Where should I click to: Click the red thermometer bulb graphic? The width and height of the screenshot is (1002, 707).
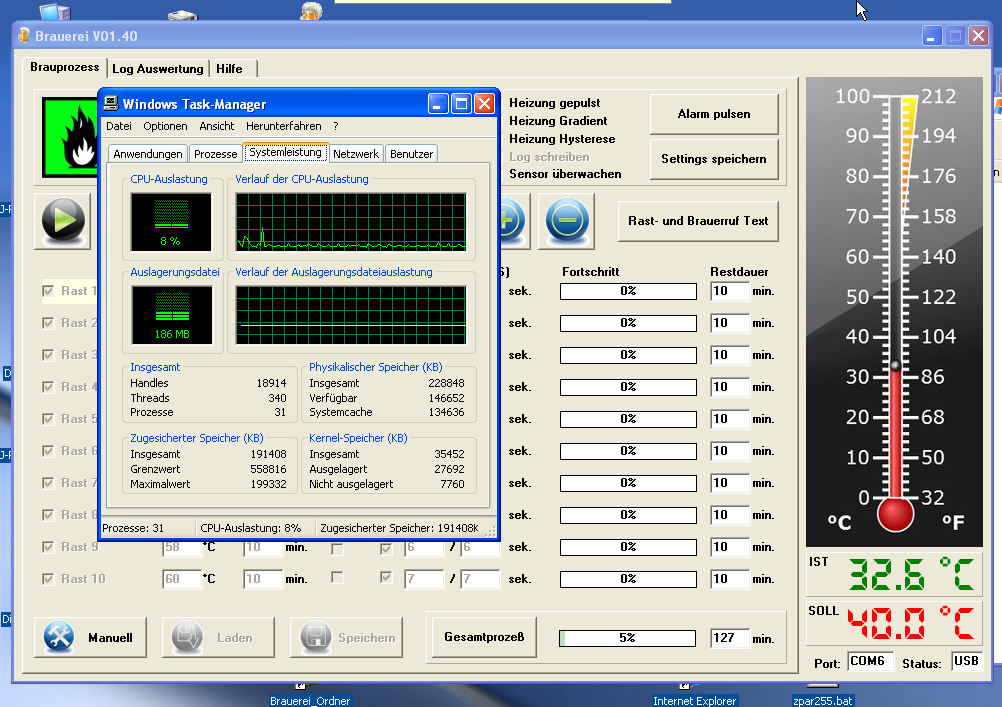(895, 514)
